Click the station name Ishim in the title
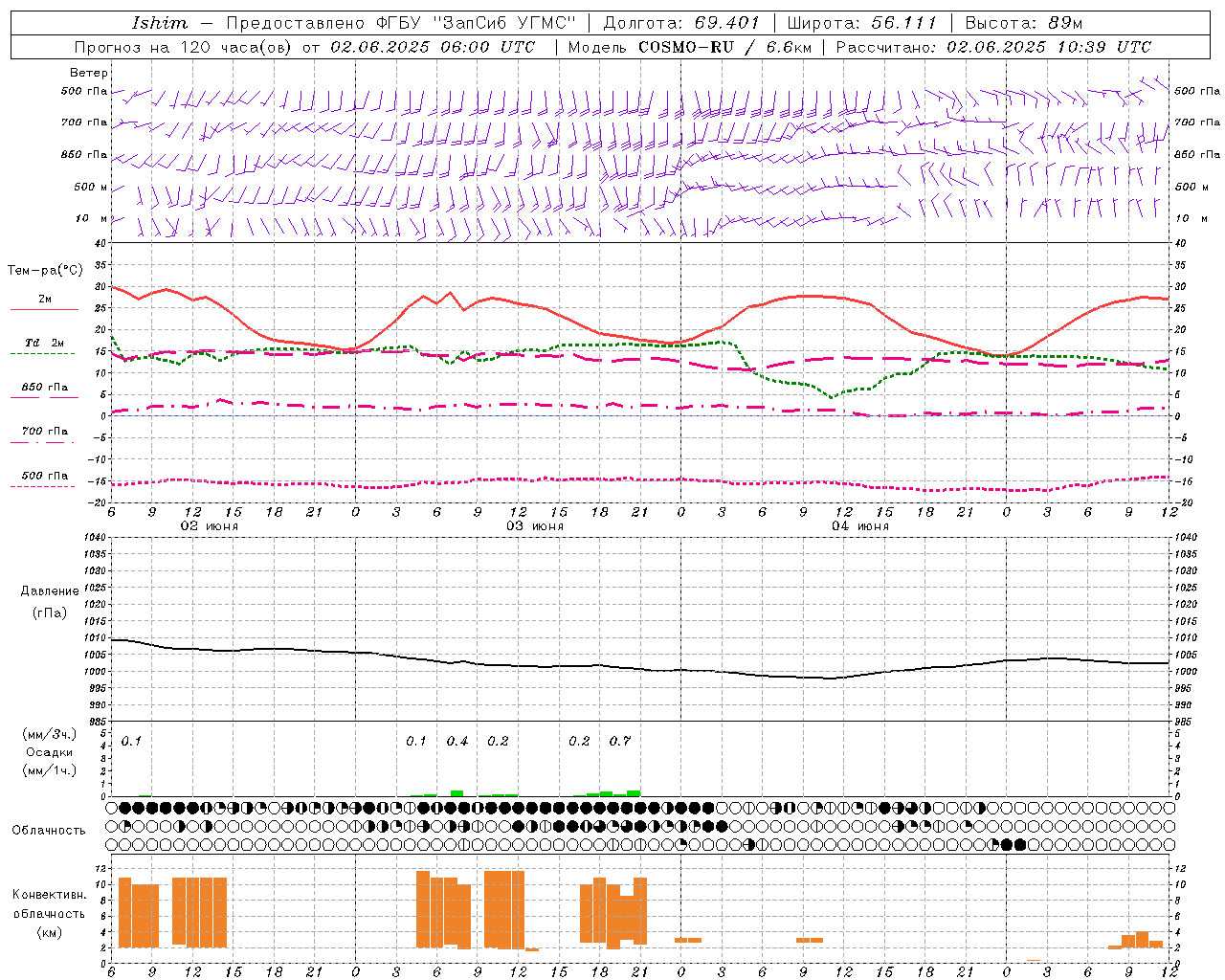This screenshot has height=980, width=1225. coord(160,23)
